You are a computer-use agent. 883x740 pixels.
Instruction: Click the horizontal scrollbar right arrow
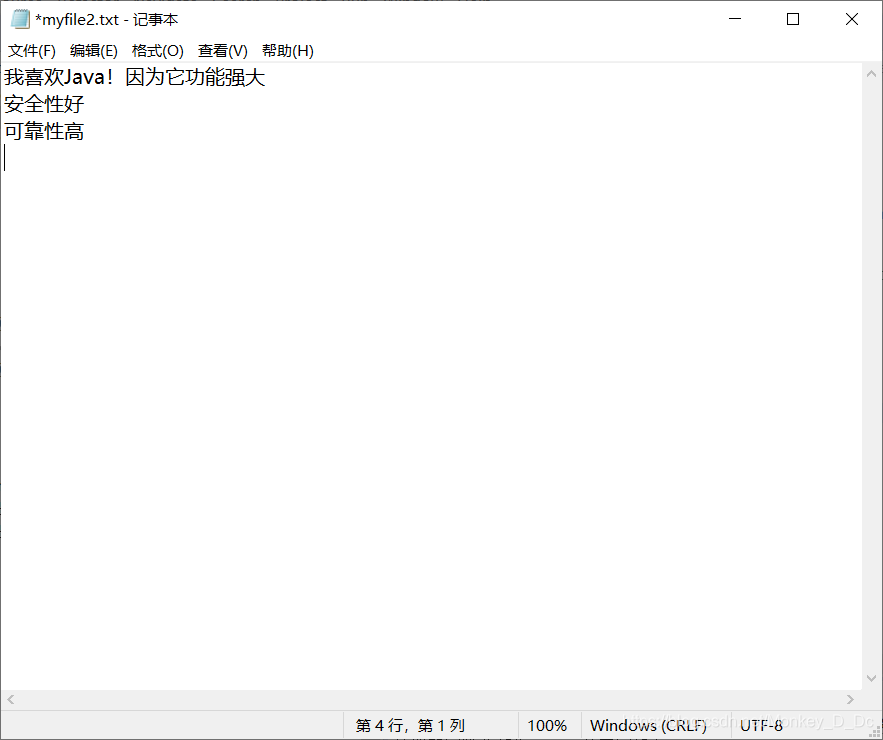click(850, 699)
